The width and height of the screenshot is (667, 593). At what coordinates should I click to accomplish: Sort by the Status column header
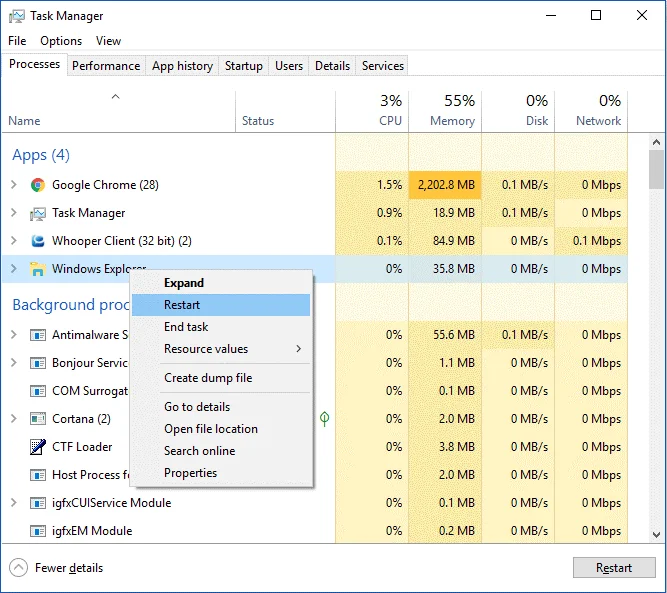285,111
